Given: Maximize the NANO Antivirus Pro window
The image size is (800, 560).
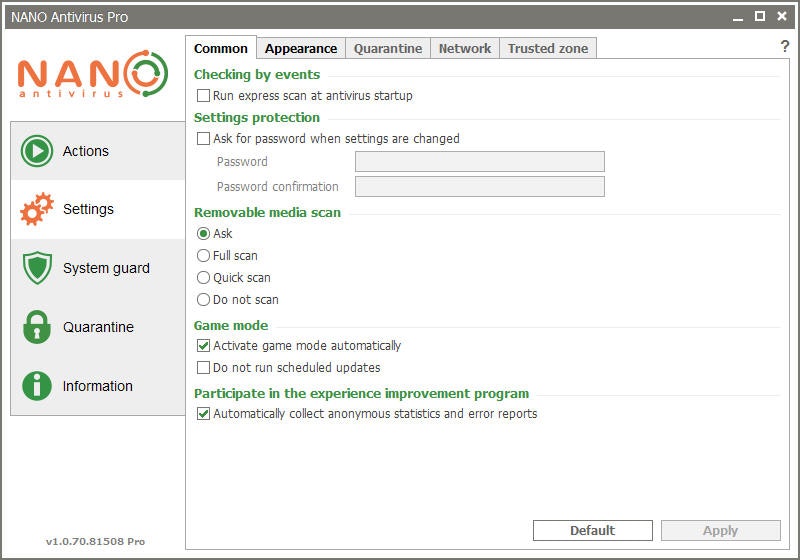Looking at the screenshot, I should pyautogui.click(x=760, y=16).
